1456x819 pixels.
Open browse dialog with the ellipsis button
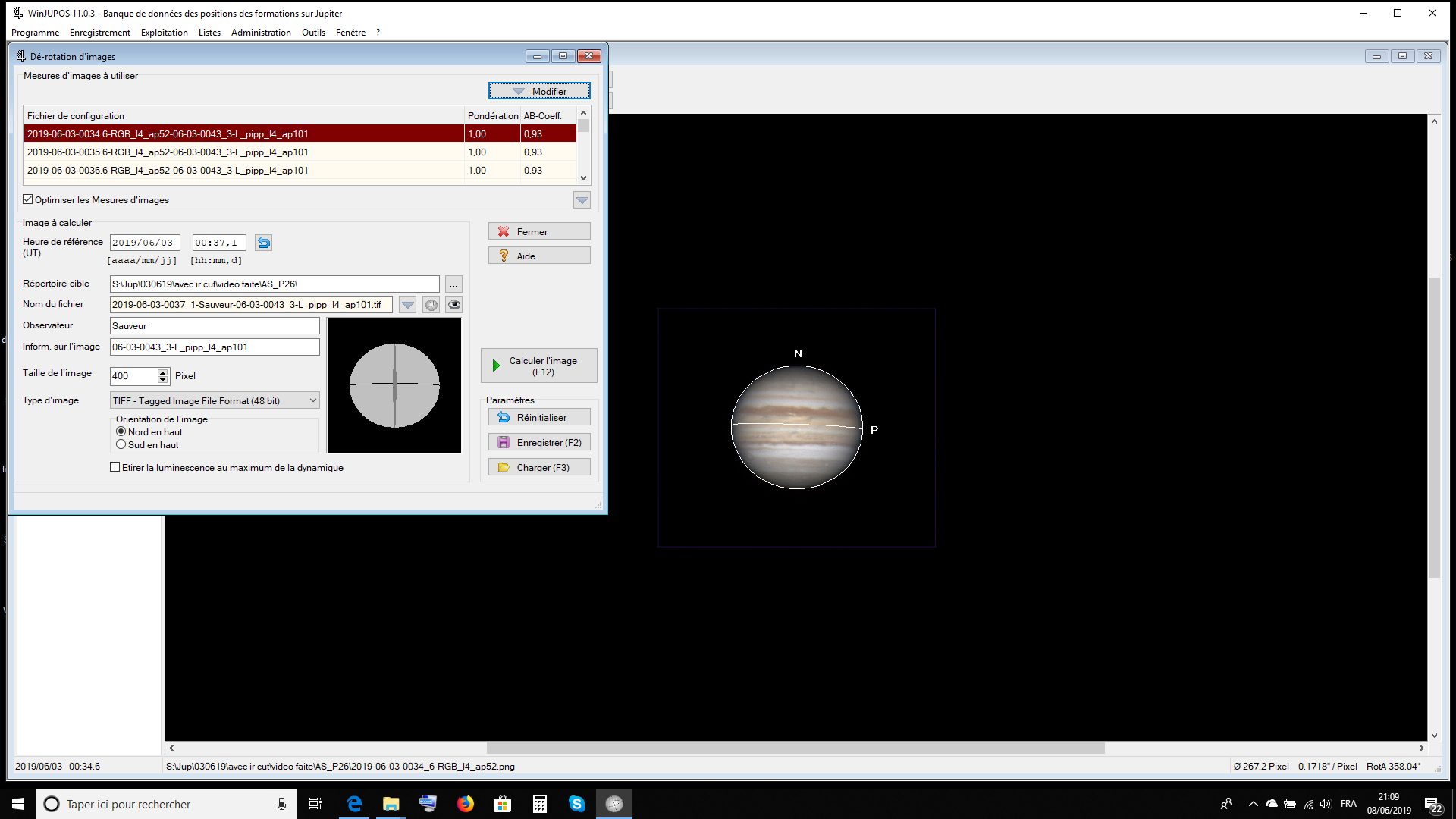[453, 284]
